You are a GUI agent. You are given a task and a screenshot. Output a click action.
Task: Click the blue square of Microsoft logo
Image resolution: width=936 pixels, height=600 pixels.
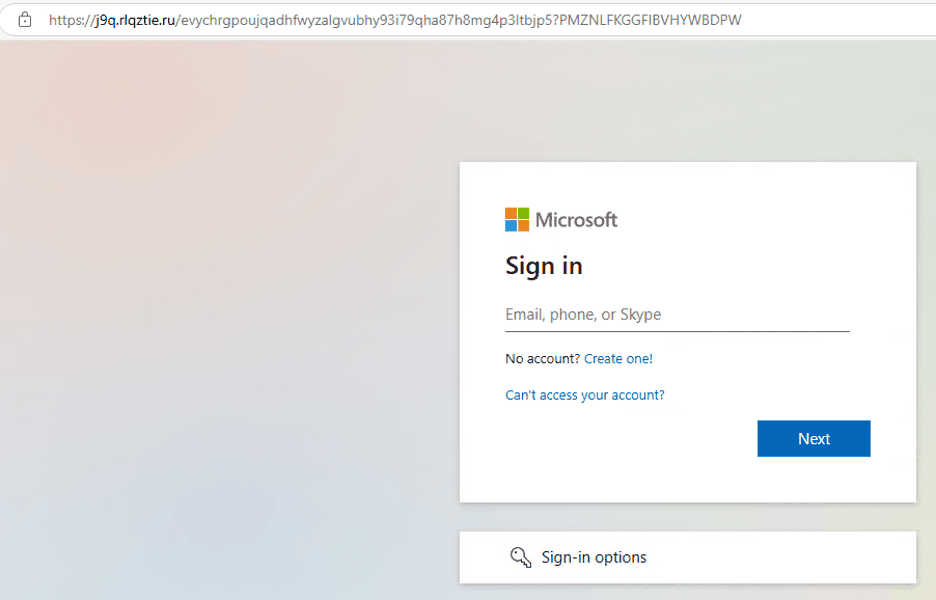click(511, 226)
